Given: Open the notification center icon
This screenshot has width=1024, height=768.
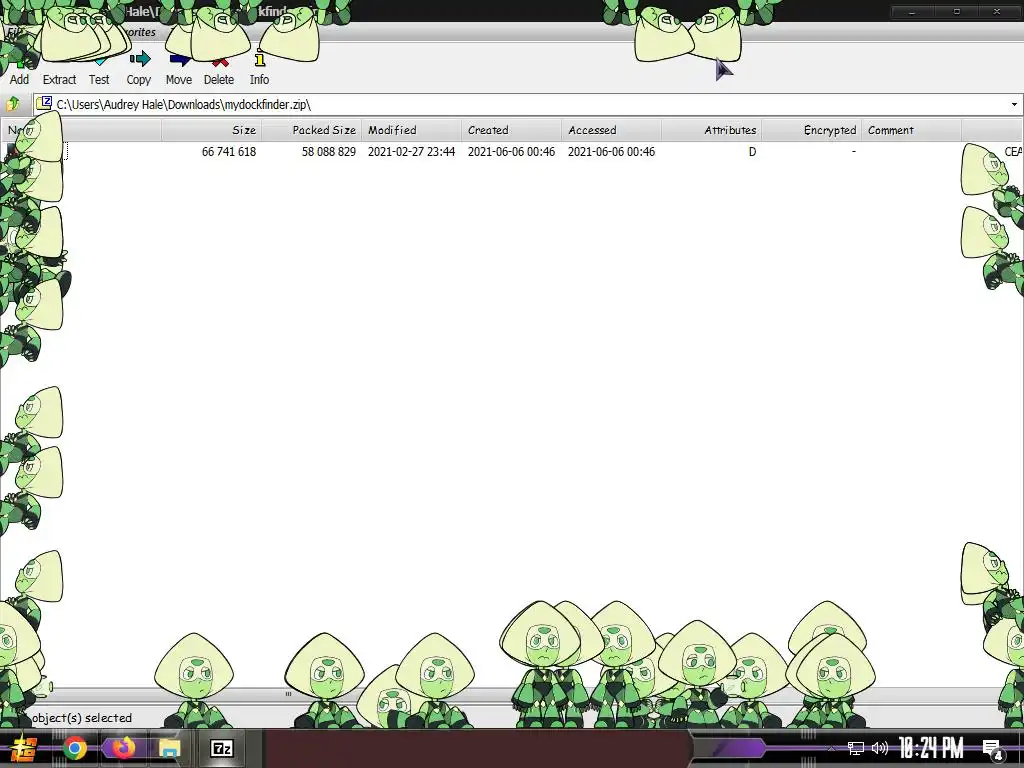Looking at the screenshot, I should pyautogui.click(x=993, y=749).
